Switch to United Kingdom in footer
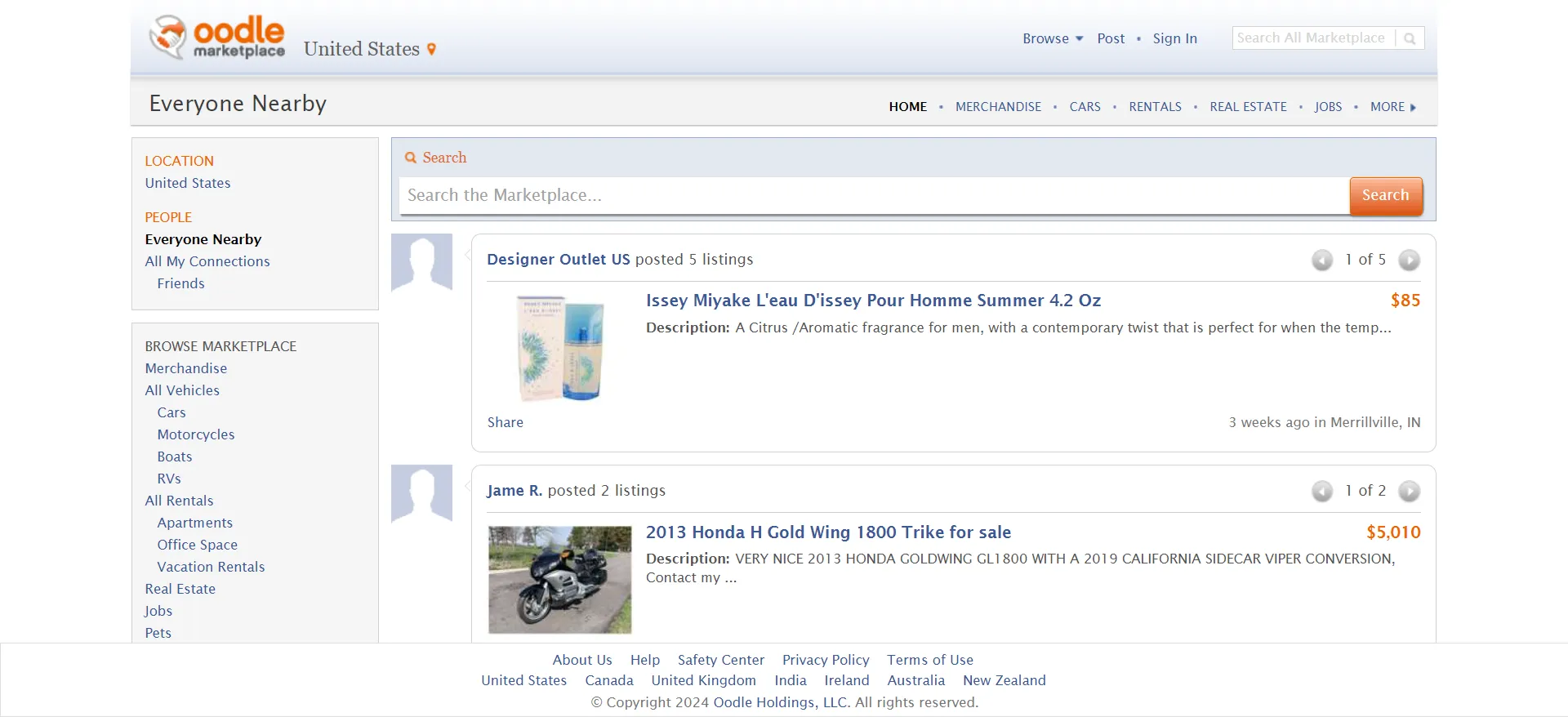 click(704, 681)
